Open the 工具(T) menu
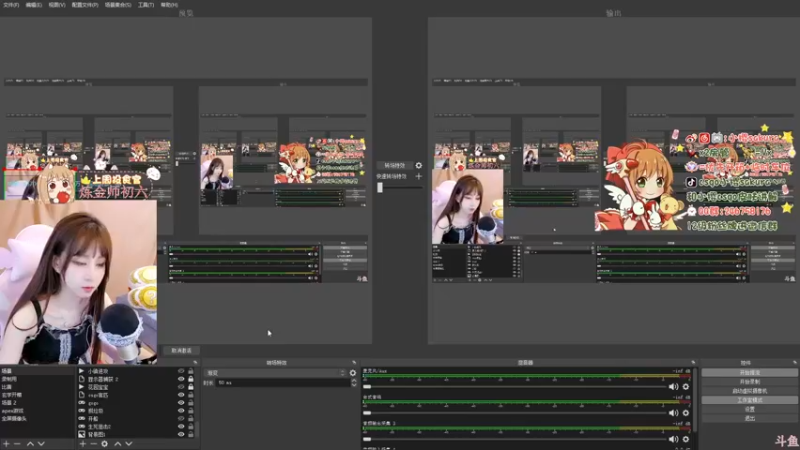The height and width of the screenshot is (450, 800). pos(146,5)
